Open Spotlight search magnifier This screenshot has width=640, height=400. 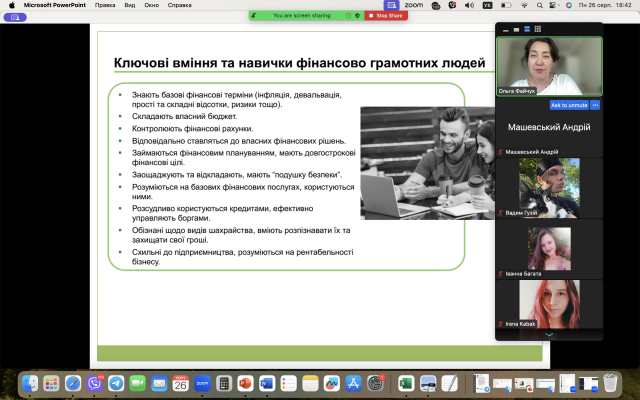[540, 5]
